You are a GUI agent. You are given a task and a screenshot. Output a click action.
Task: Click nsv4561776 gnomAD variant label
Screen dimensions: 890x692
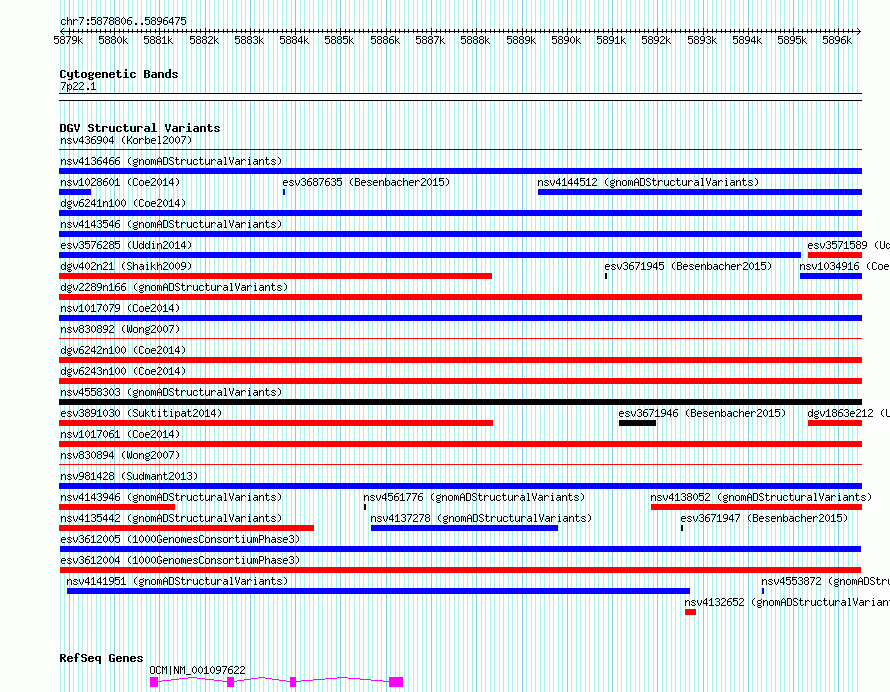[474, 497]
